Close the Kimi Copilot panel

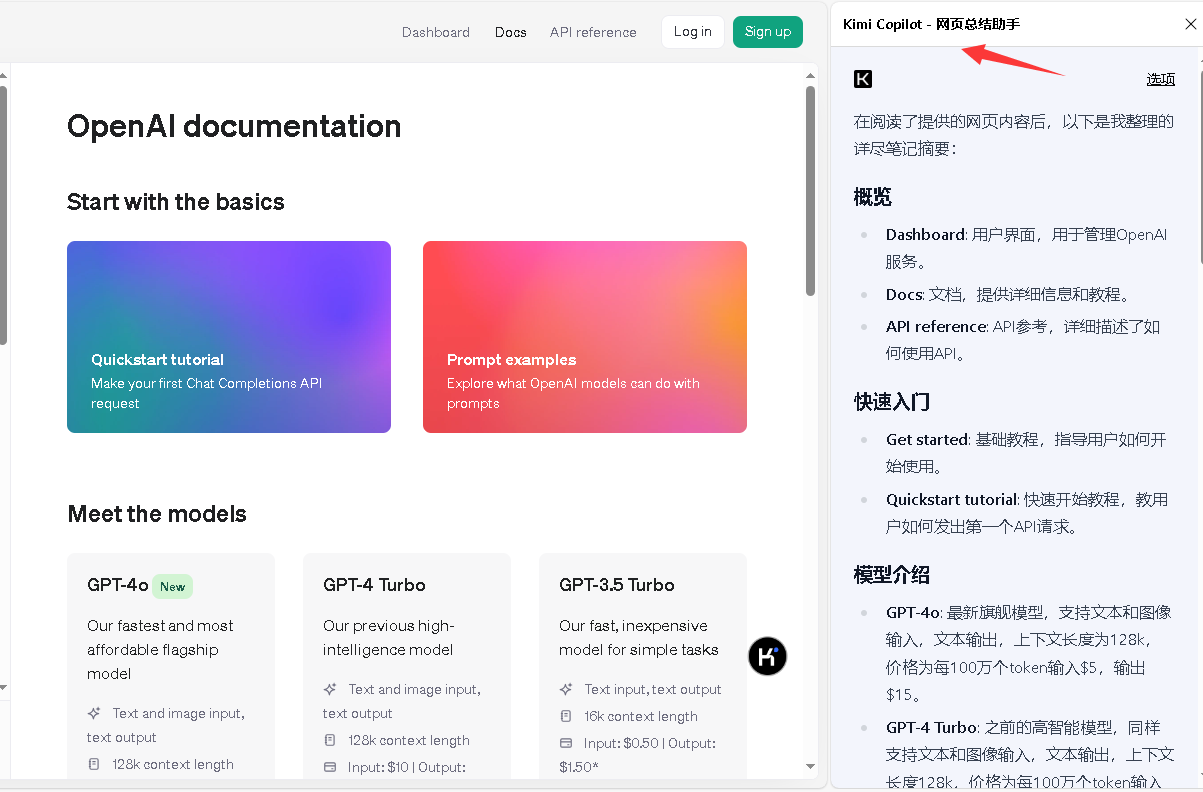point(1190,24)
